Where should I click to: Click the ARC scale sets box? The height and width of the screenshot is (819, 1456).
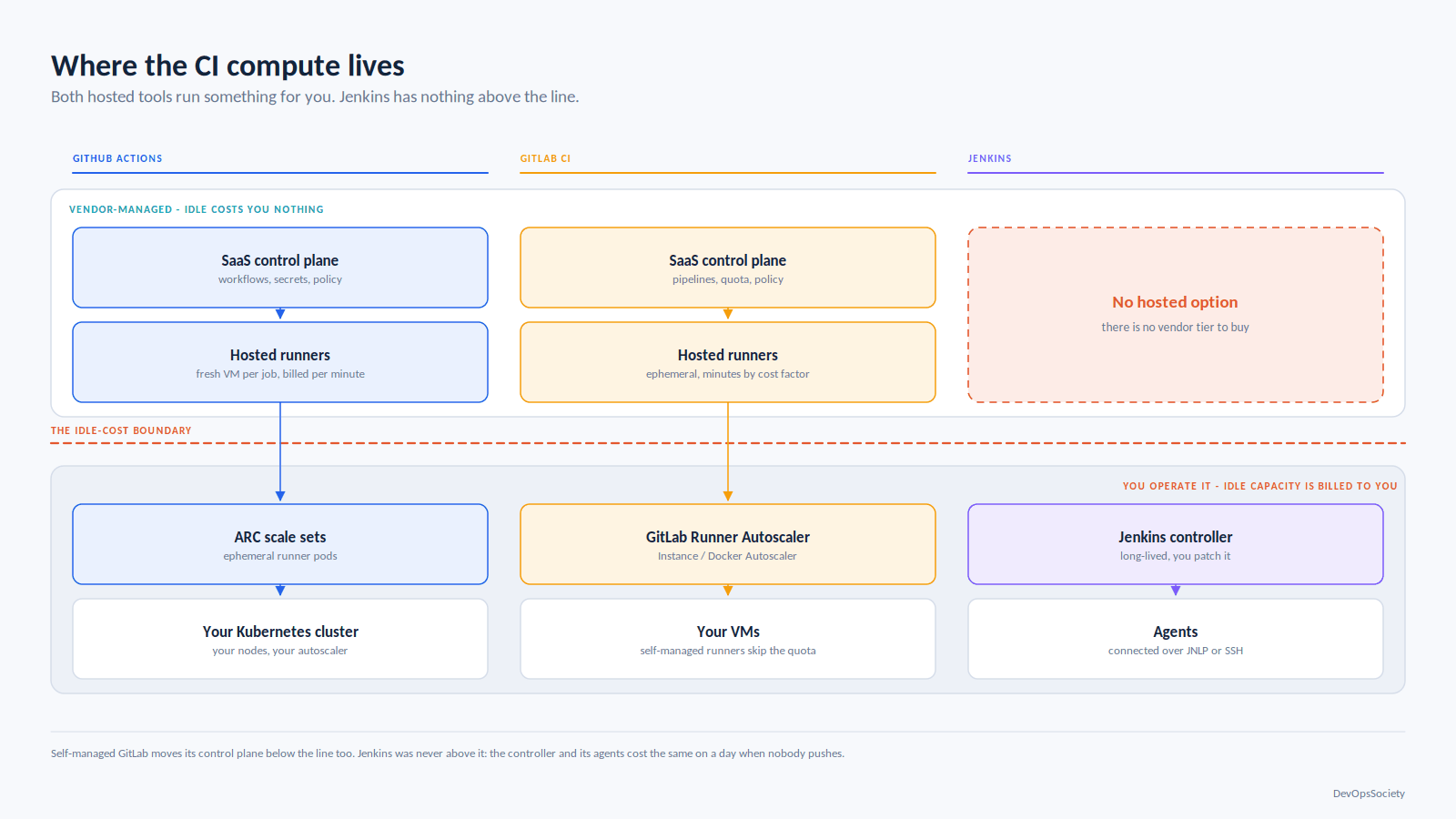[280, 544]
